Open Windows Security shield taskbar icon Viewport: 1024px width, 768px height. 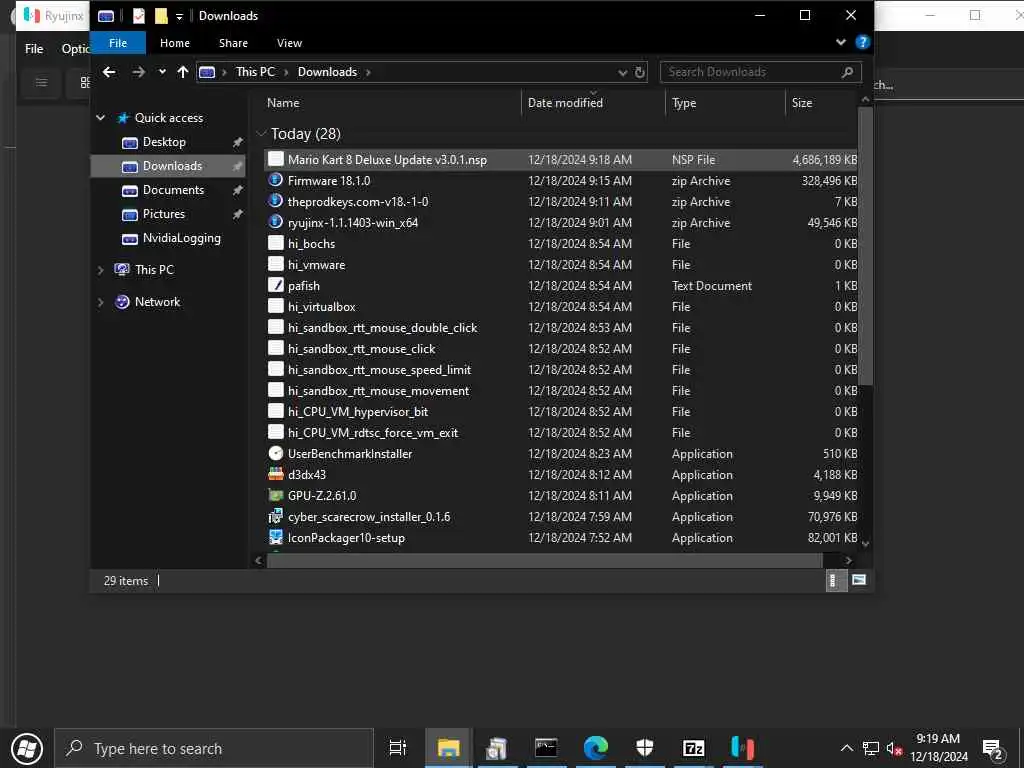tap(645, 748)
